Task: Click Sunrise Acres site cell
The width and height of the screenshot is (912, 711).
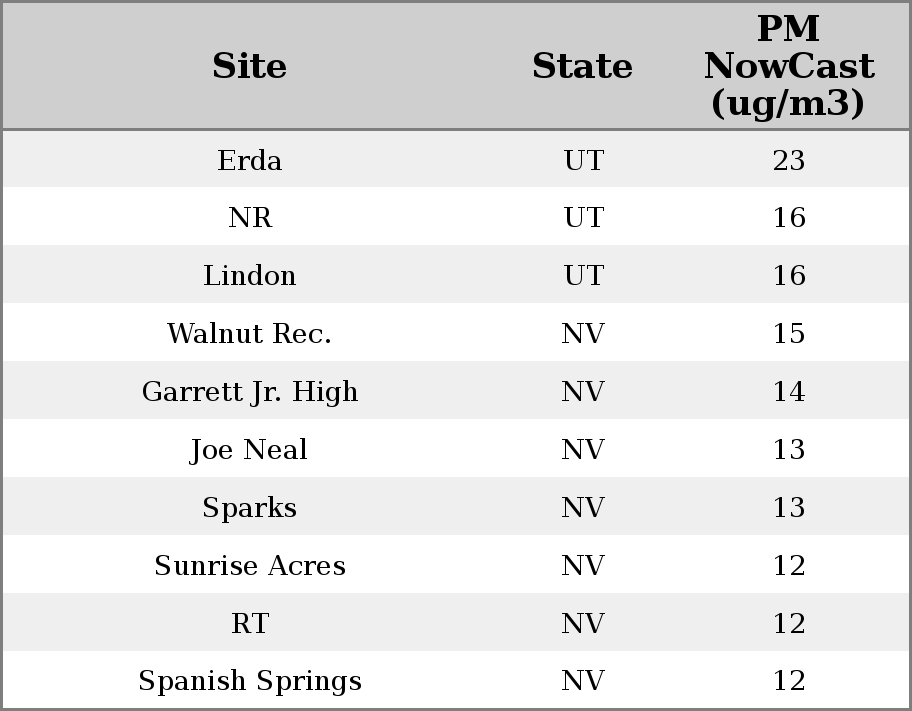Action: (250, 566)
